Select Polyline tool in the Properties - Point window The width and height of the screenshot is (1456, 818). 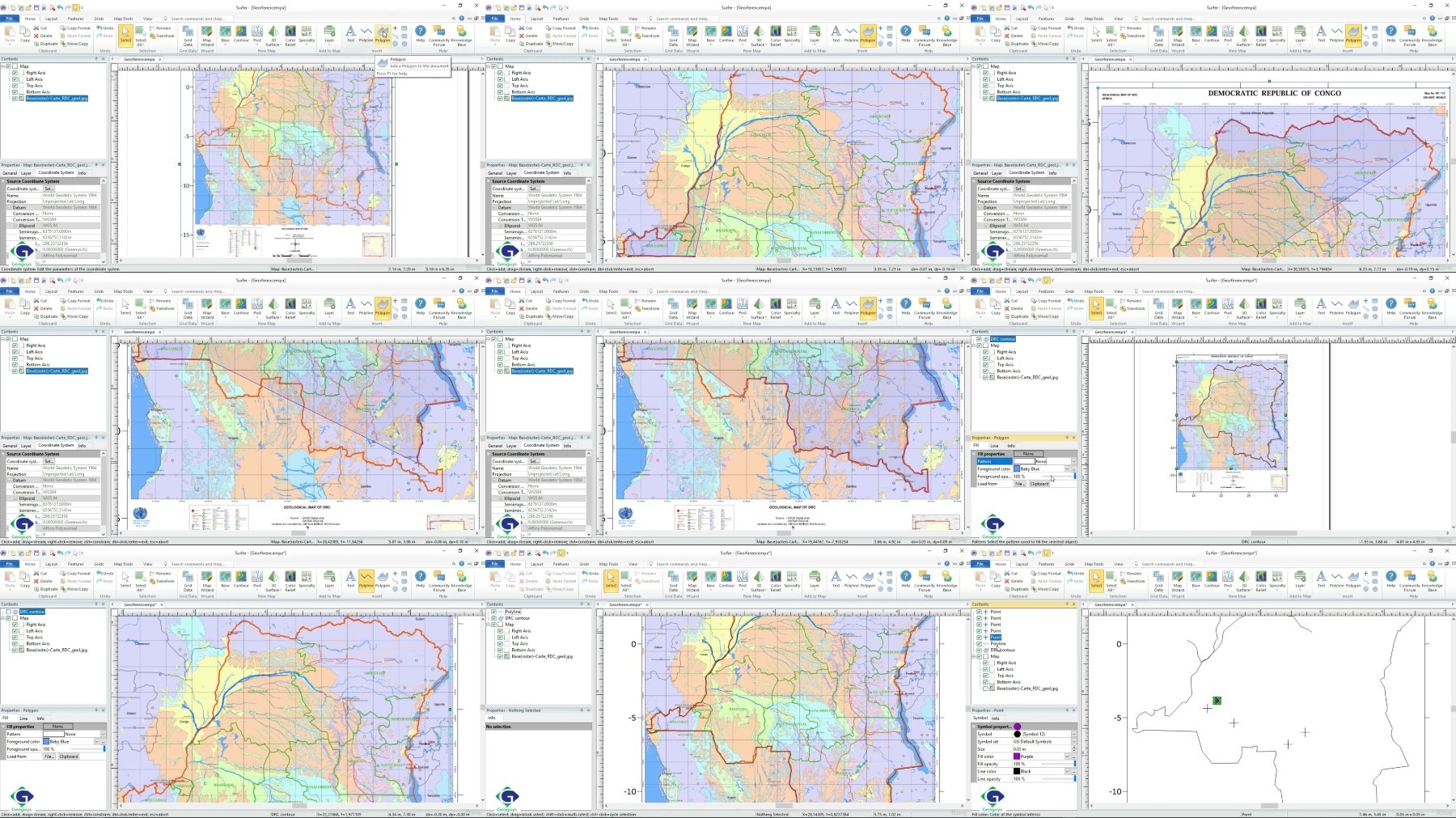pyautogui.click(x=1336, y=579)
